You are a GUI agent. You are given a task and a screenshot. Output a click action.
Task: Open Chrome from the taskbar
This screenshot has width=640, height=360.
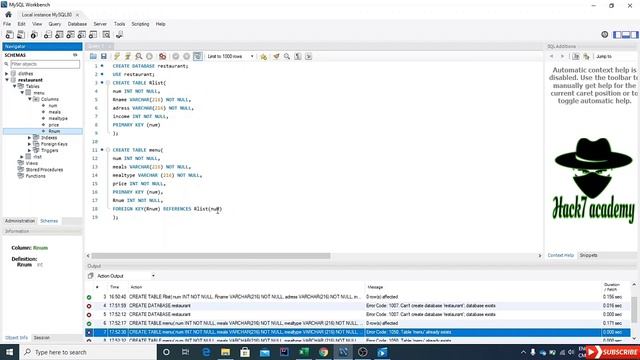(323, 352)
